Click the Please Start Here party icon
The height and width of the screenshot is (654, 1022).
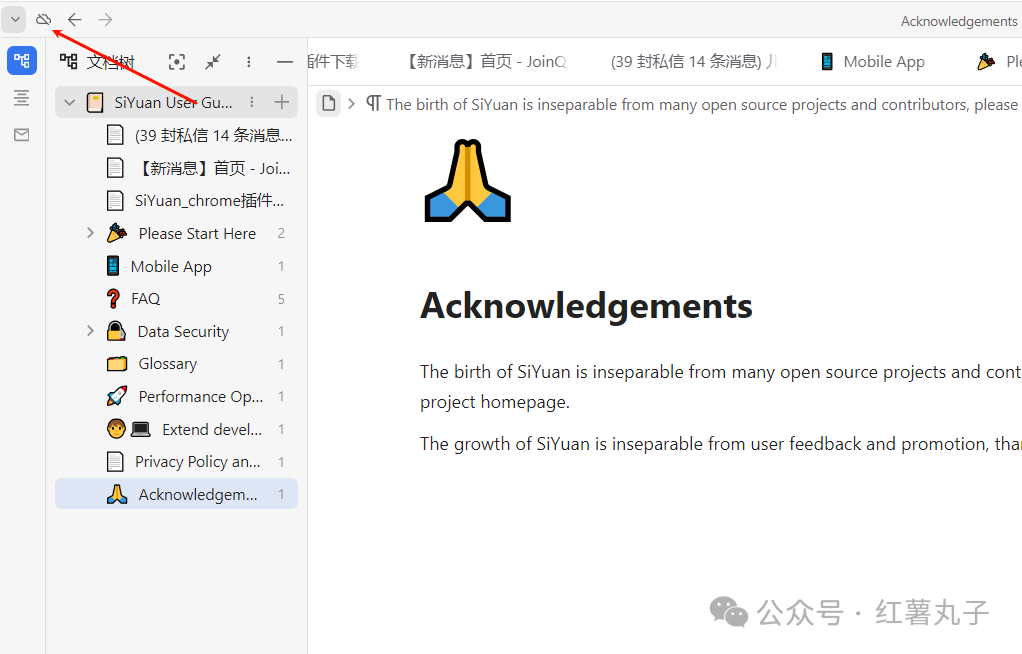(117, 233)
